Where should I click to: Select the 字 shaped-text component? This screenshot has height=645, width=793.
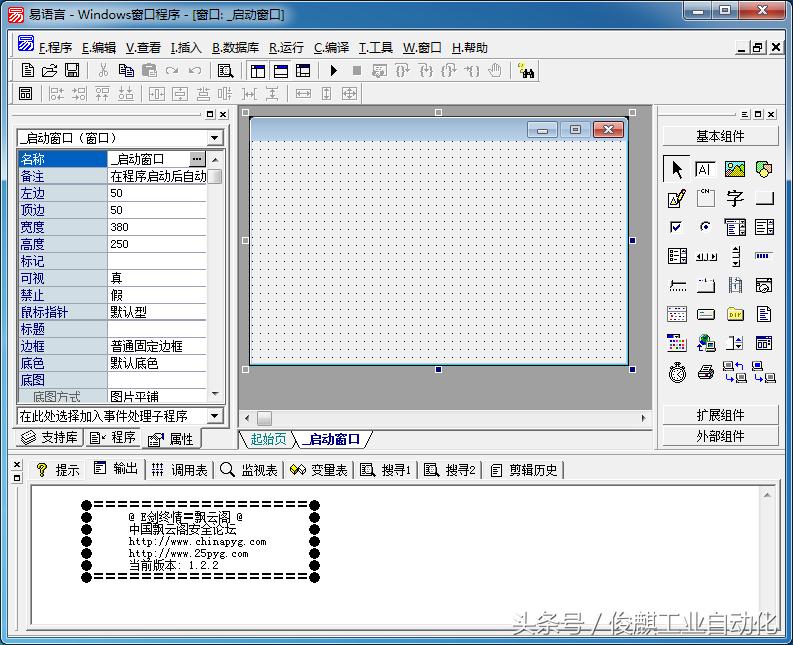pos(734,198)
